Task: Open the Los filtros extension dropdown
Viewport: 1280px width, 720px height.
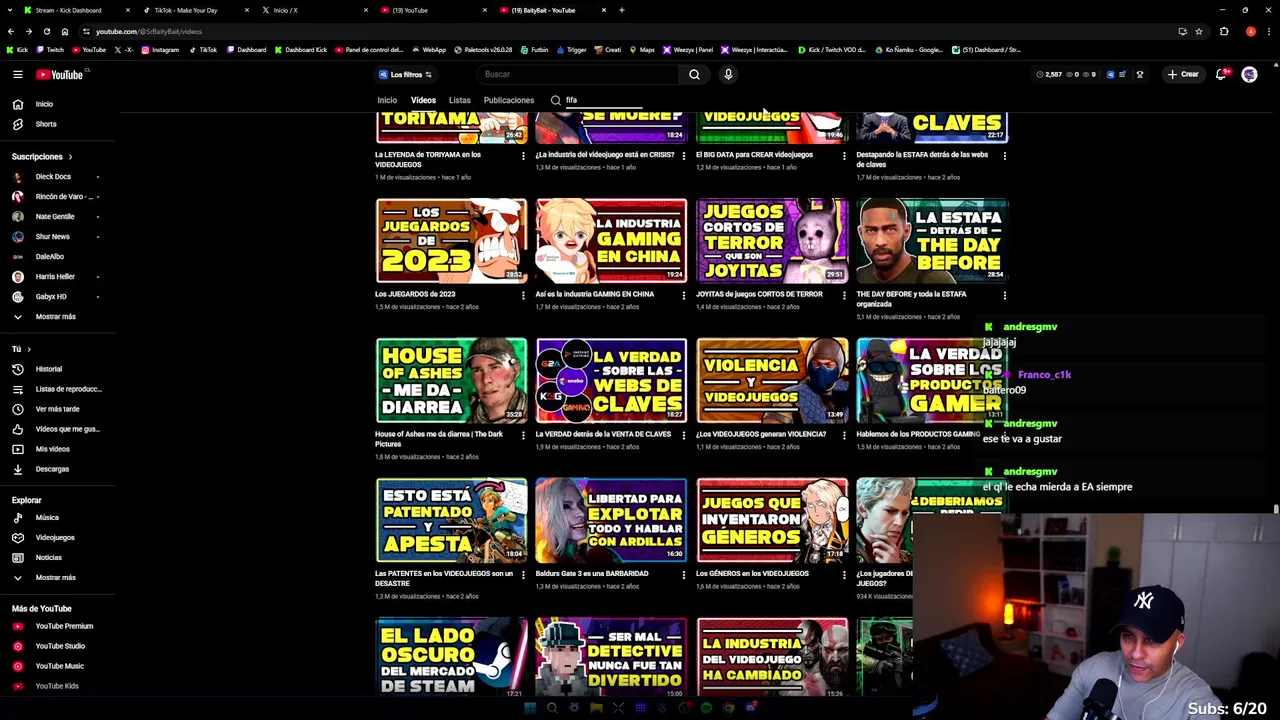Action: tap(405, 74)
